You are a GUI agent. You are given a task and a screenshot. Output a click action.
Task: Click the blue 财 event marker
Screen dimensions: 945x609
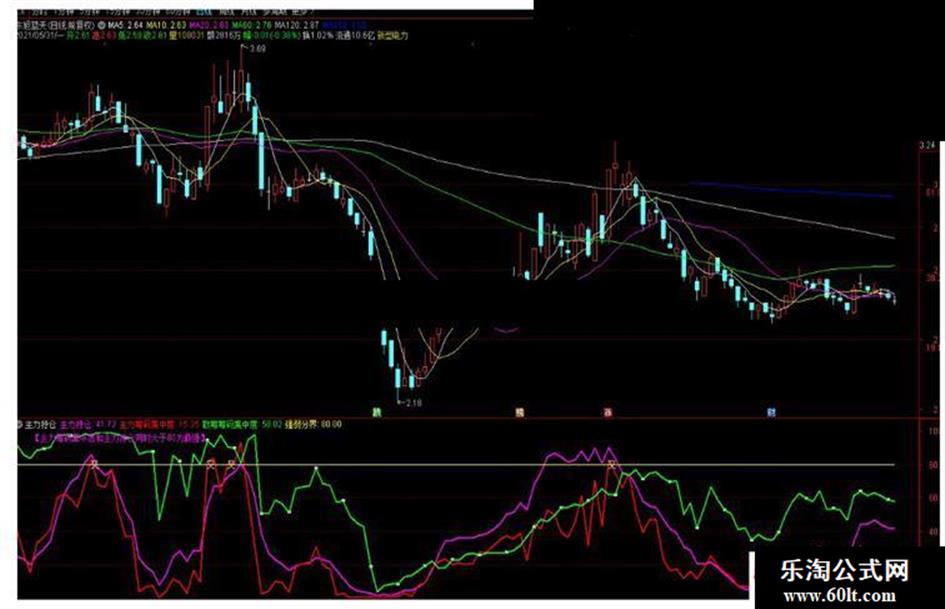click(771, 413)
